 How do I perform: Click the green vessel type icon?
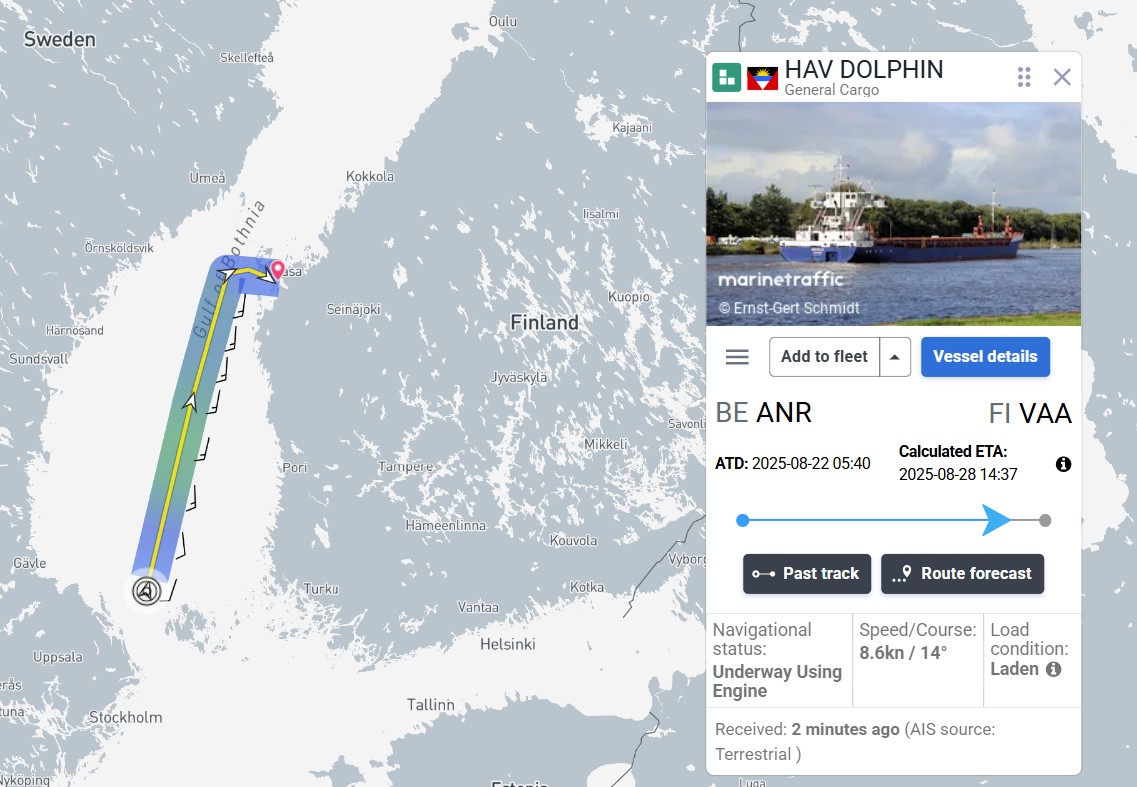click(x=727, y=78)
